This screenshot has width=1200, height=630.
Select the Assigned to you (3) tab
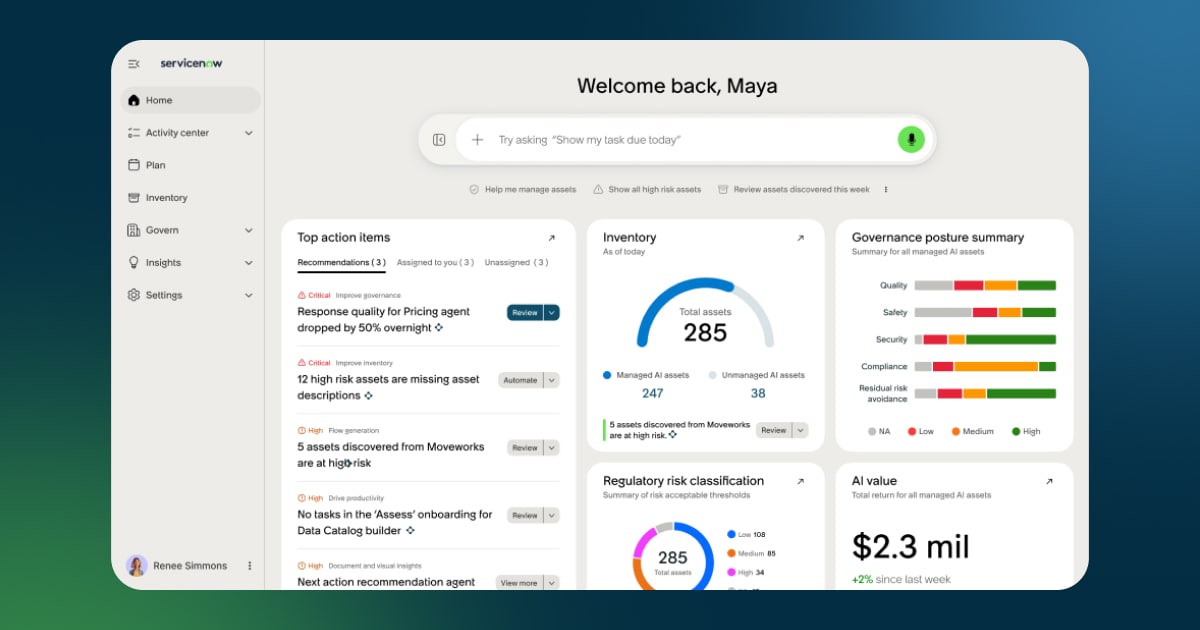point(435,262)
